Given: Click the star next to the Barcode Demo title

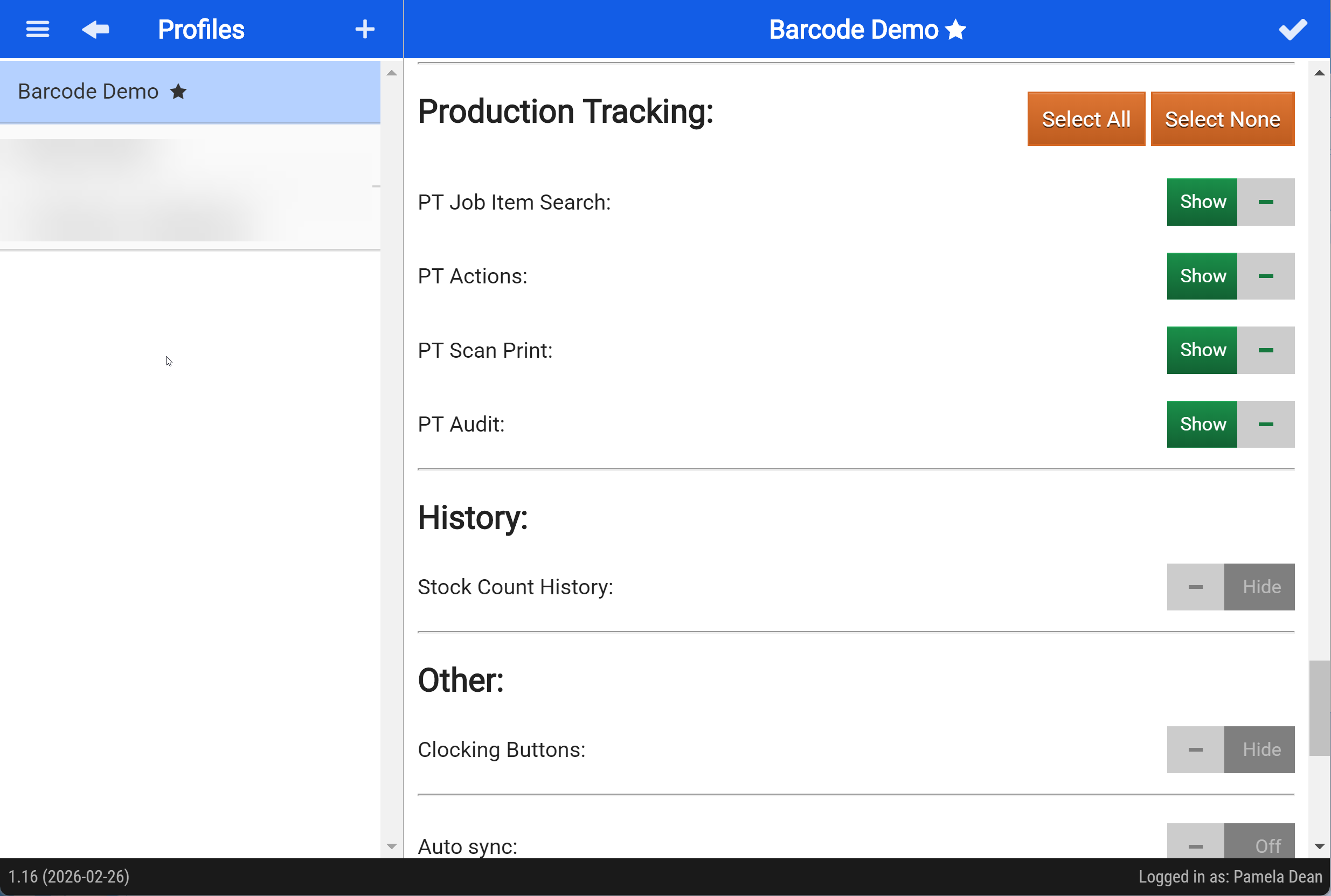Looking at the screenshot, I should tap(955, 30).
